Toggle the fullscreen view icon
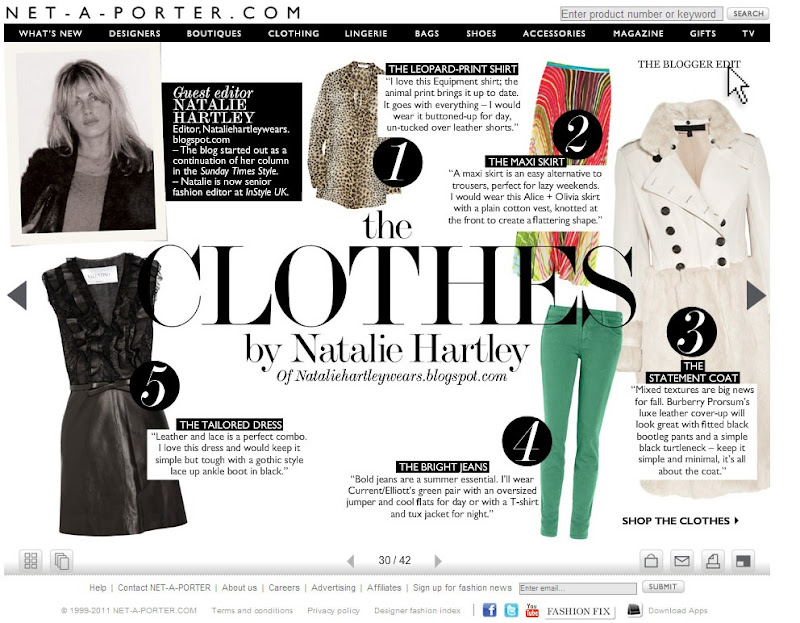800x623 pixels. point(743,560)
